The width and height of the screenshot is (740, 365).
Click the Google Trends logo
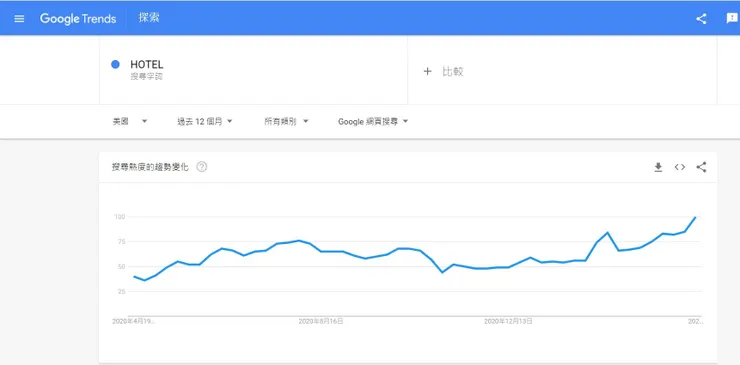point(78,19)
